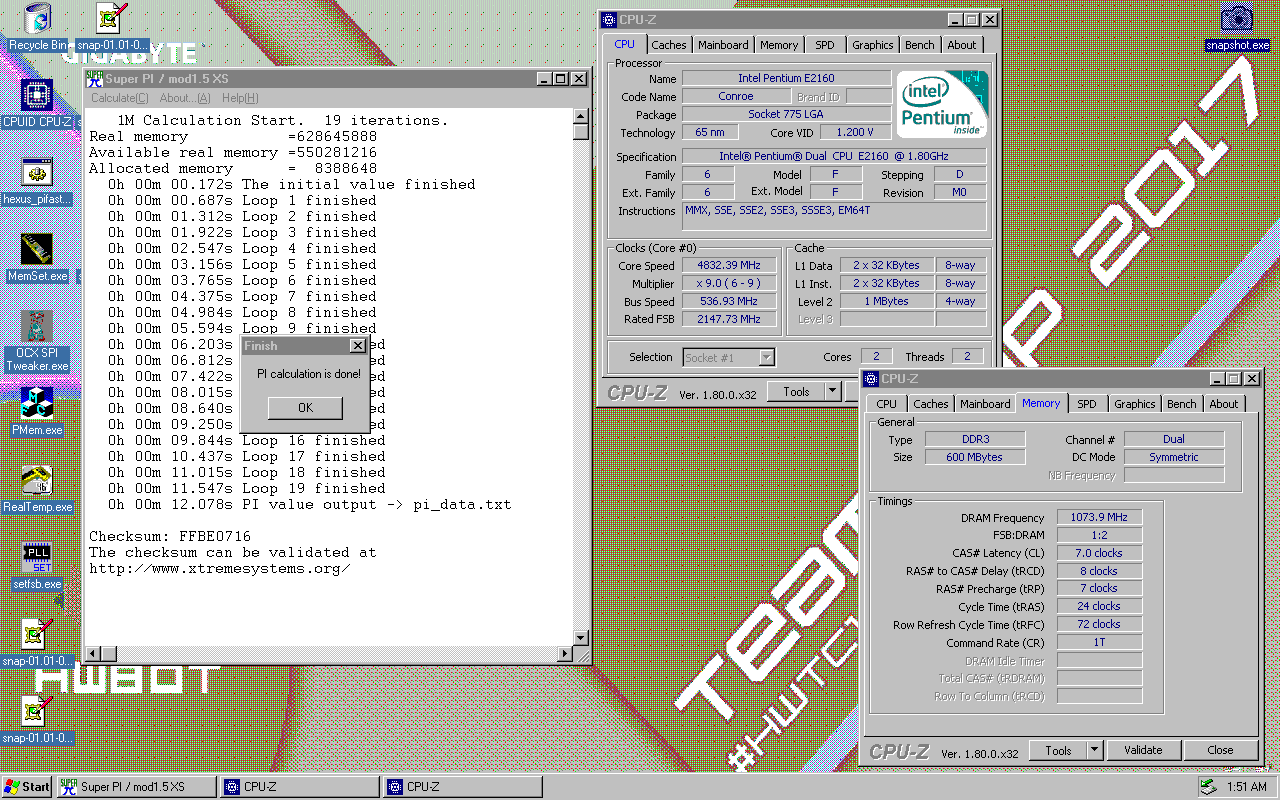Select the snap file icon beside Recycle Bin
Viewport: 1280px width, 800px height.
[112, 27]
